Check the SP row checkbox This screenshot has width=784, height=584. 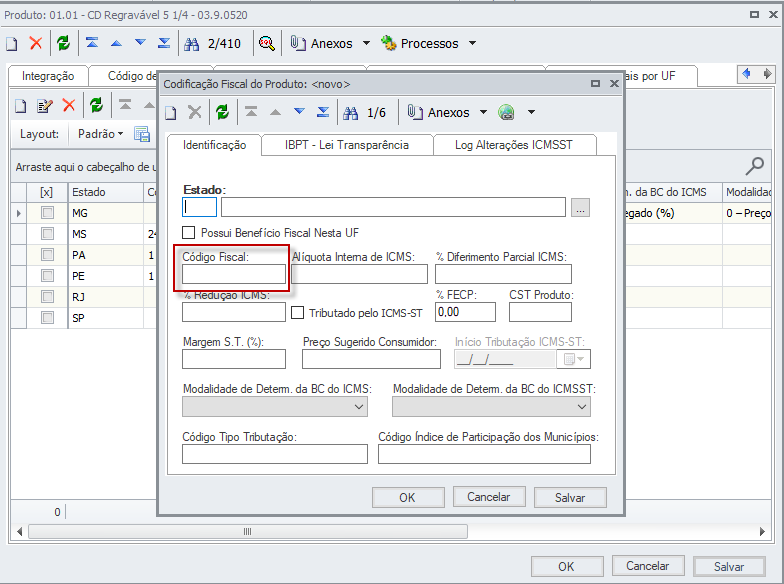(x=47, y=318)
